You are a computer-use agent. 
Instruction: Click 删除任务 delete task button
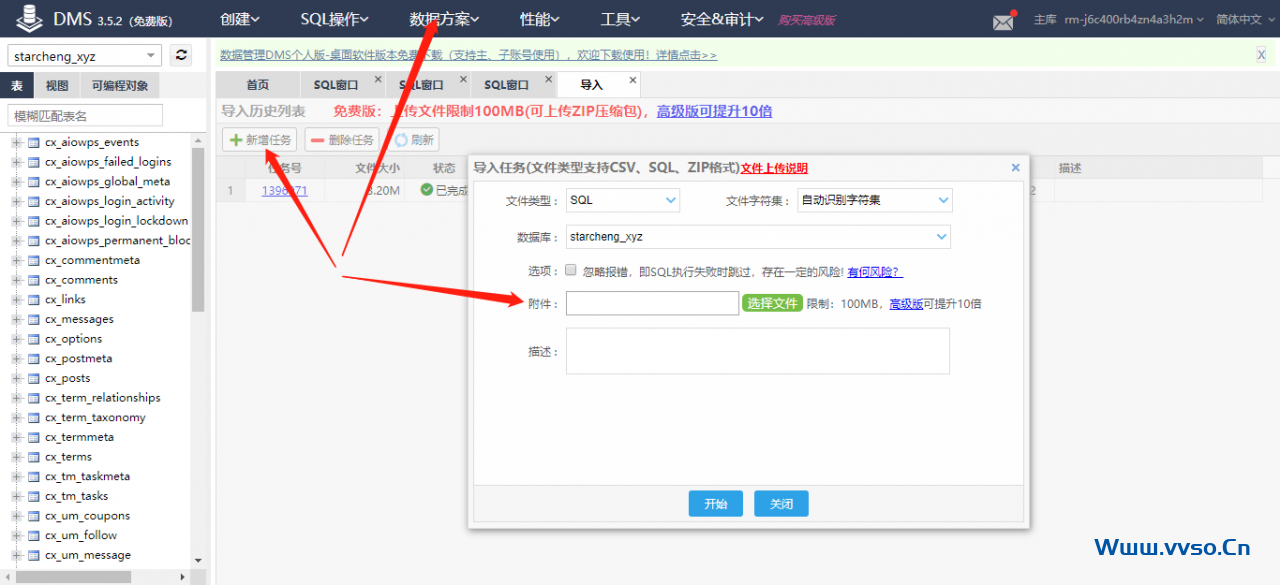tap(341, 140)
